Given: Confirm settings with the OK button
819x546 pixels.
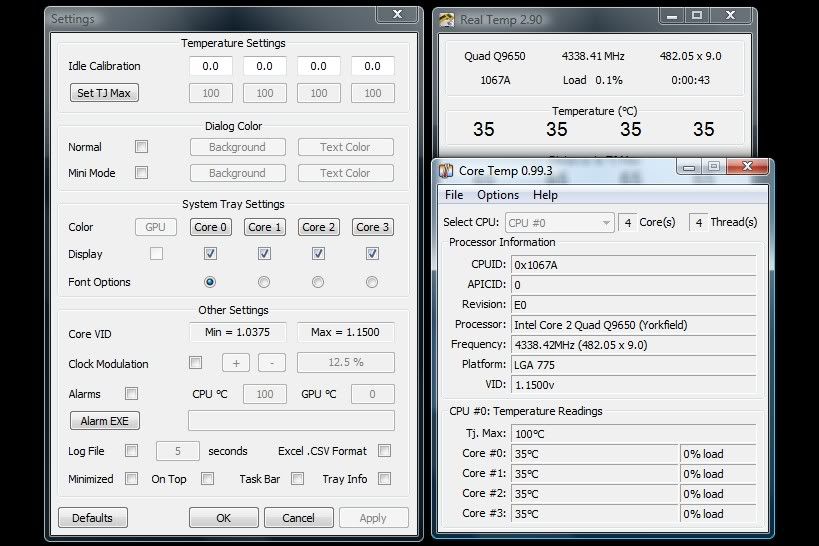Looking at the screenshot, I should pyautogui.click(x=224, y=518).
